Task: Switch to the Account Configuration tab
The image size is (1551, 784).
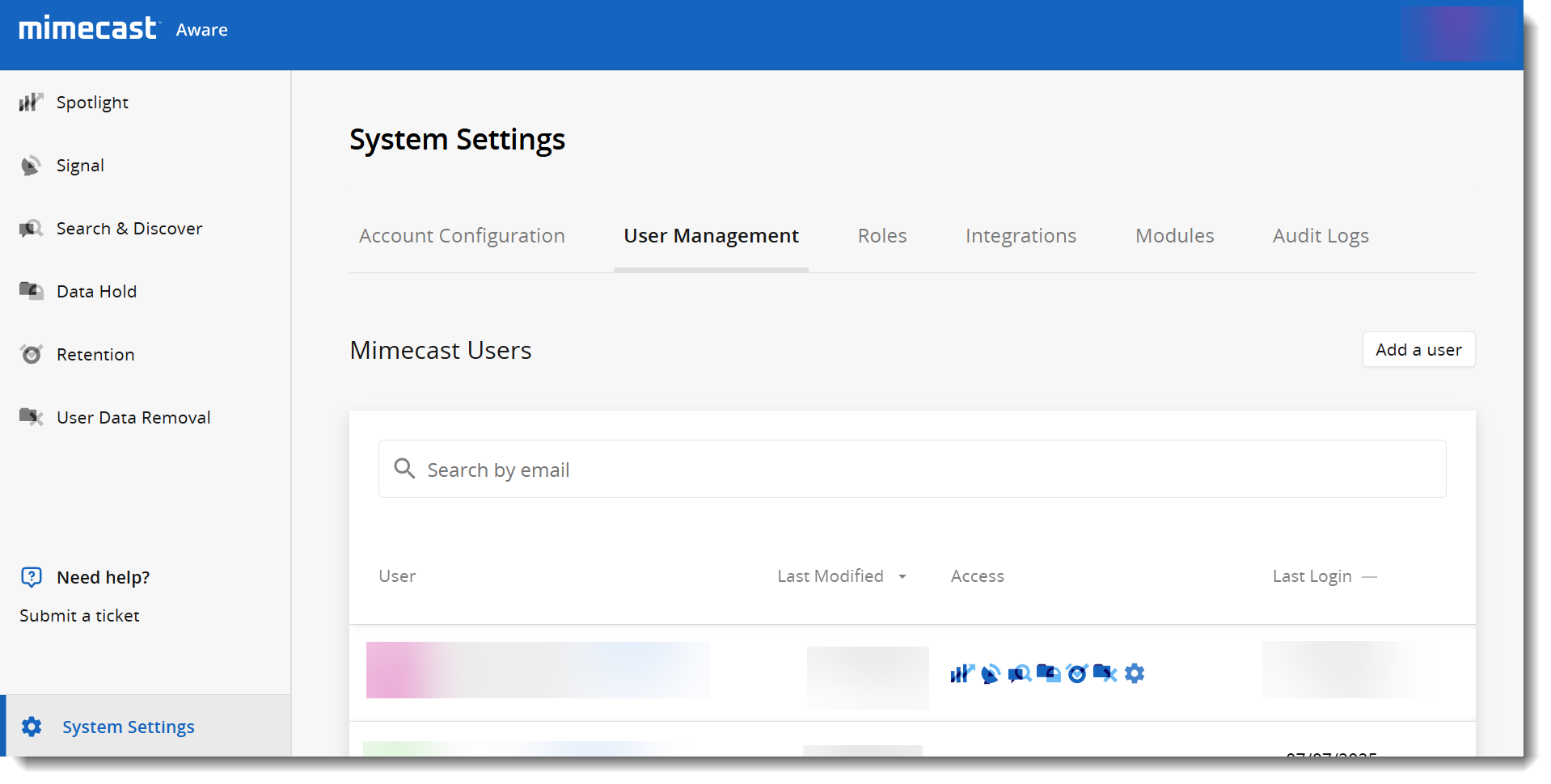Action: (x=462, y=236)
